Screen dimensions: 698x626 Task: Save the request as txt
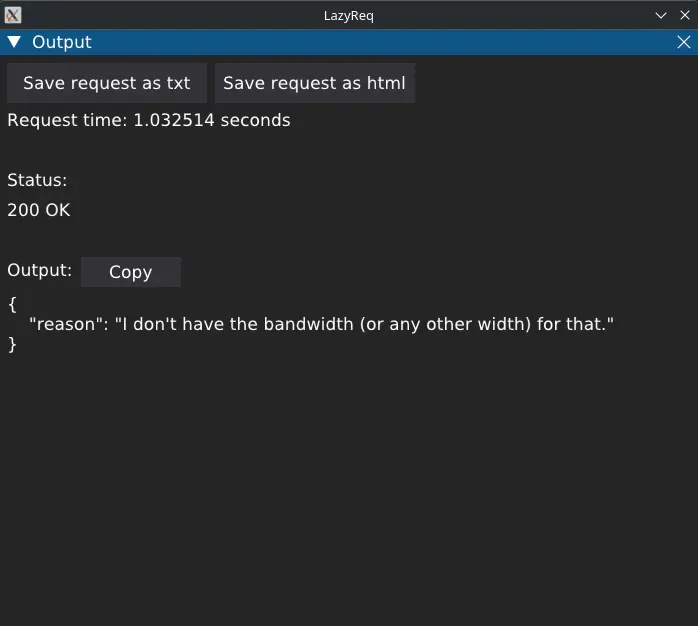coord(107,83)
